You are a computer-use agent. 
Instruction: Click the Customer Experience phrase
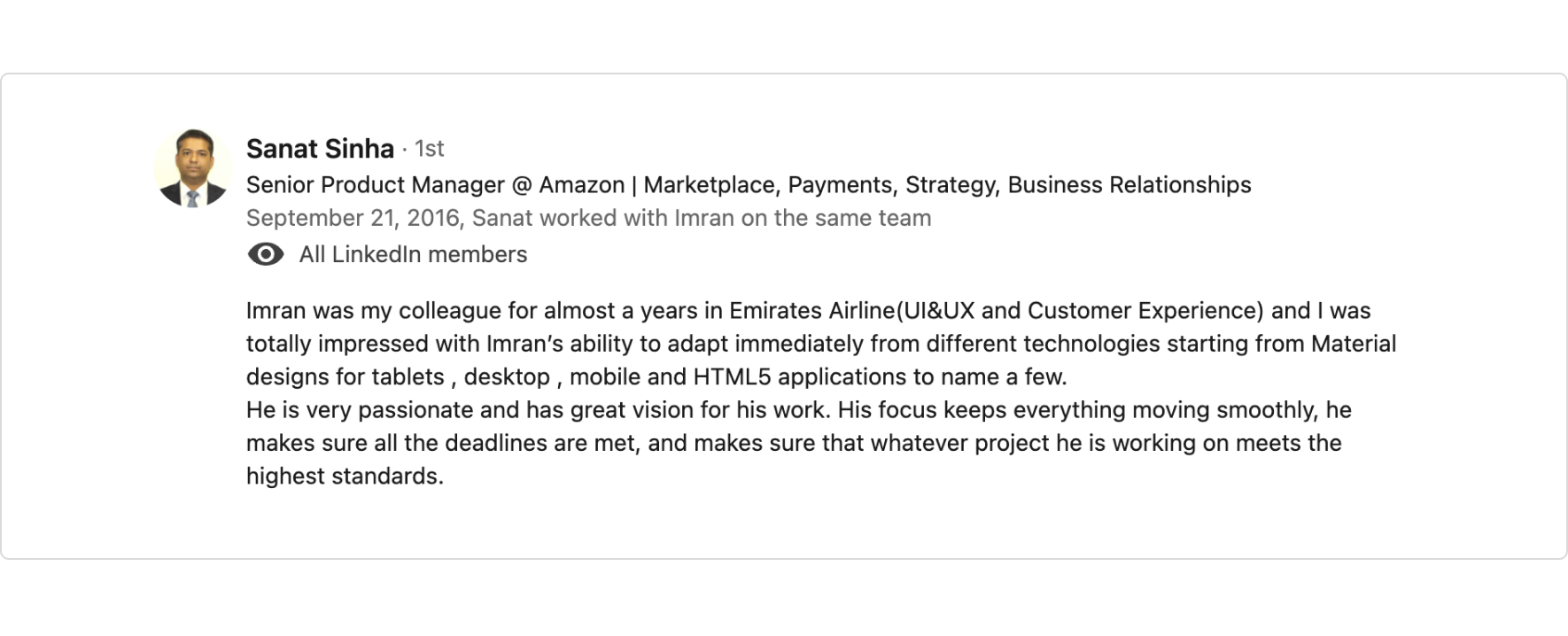pyautogui.click(x=1145, y=311)
